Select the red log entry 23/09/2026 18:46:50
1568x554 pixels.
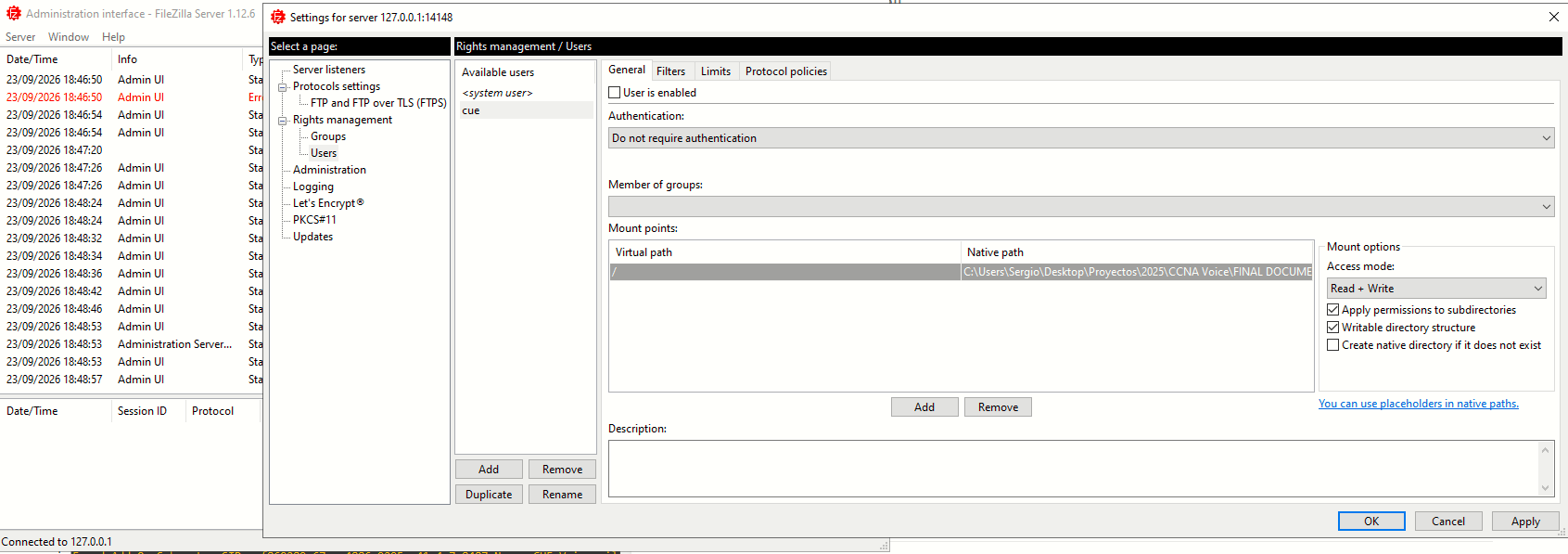coord(132,97)
